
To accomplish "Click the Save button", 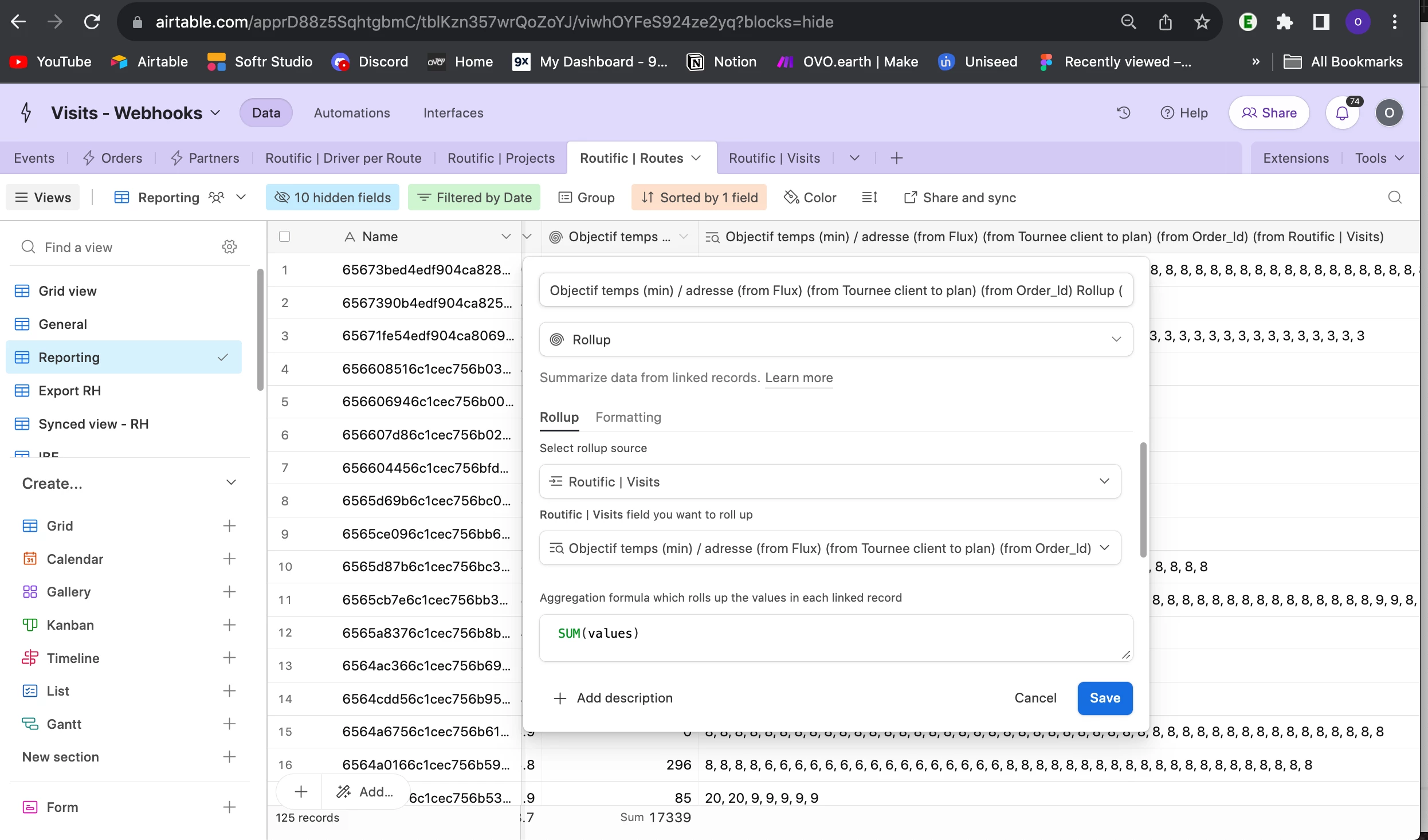I will click(x=1104, y=698).
